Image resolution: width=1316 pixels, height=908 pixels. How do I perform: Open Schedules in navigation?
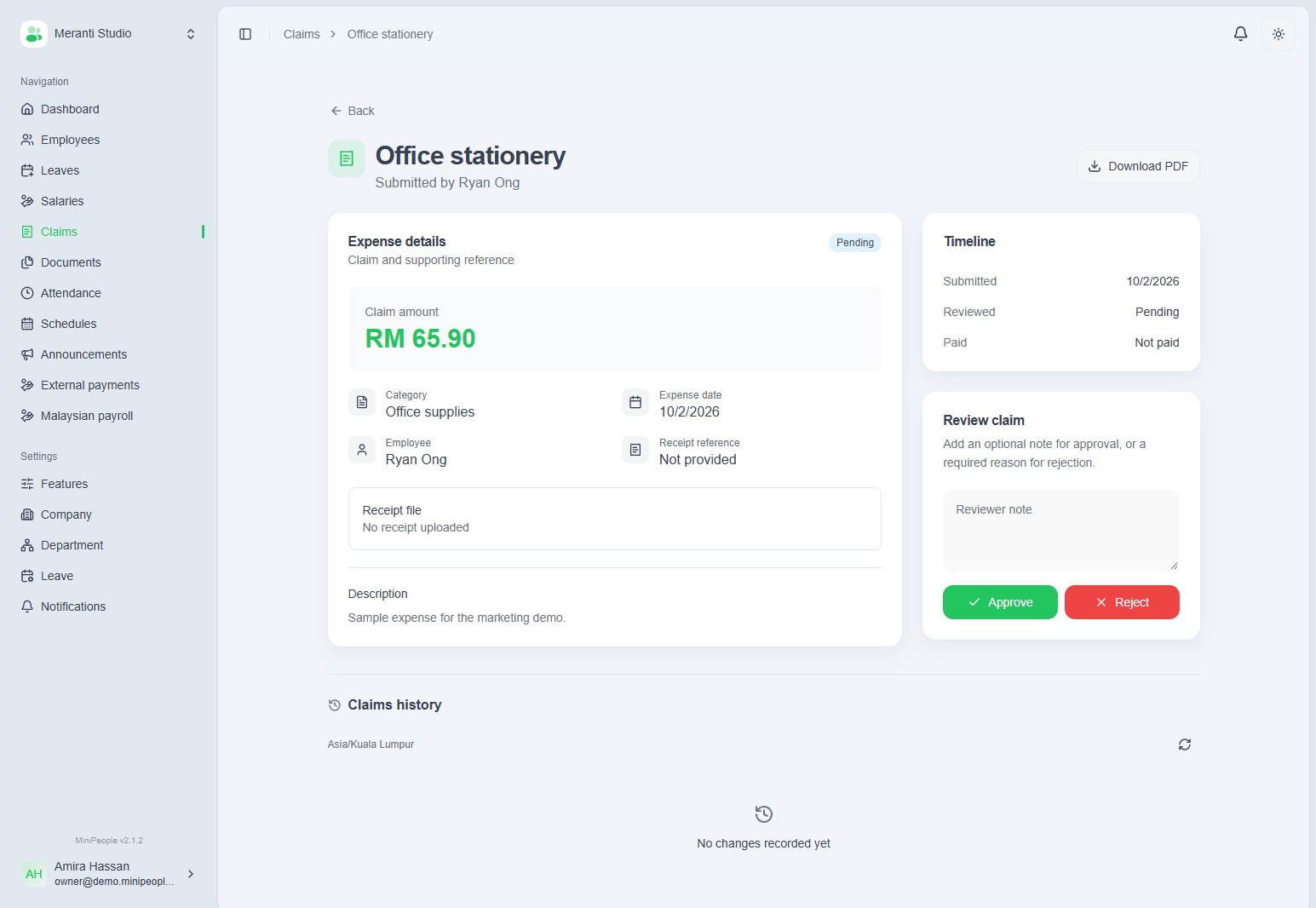109,324
